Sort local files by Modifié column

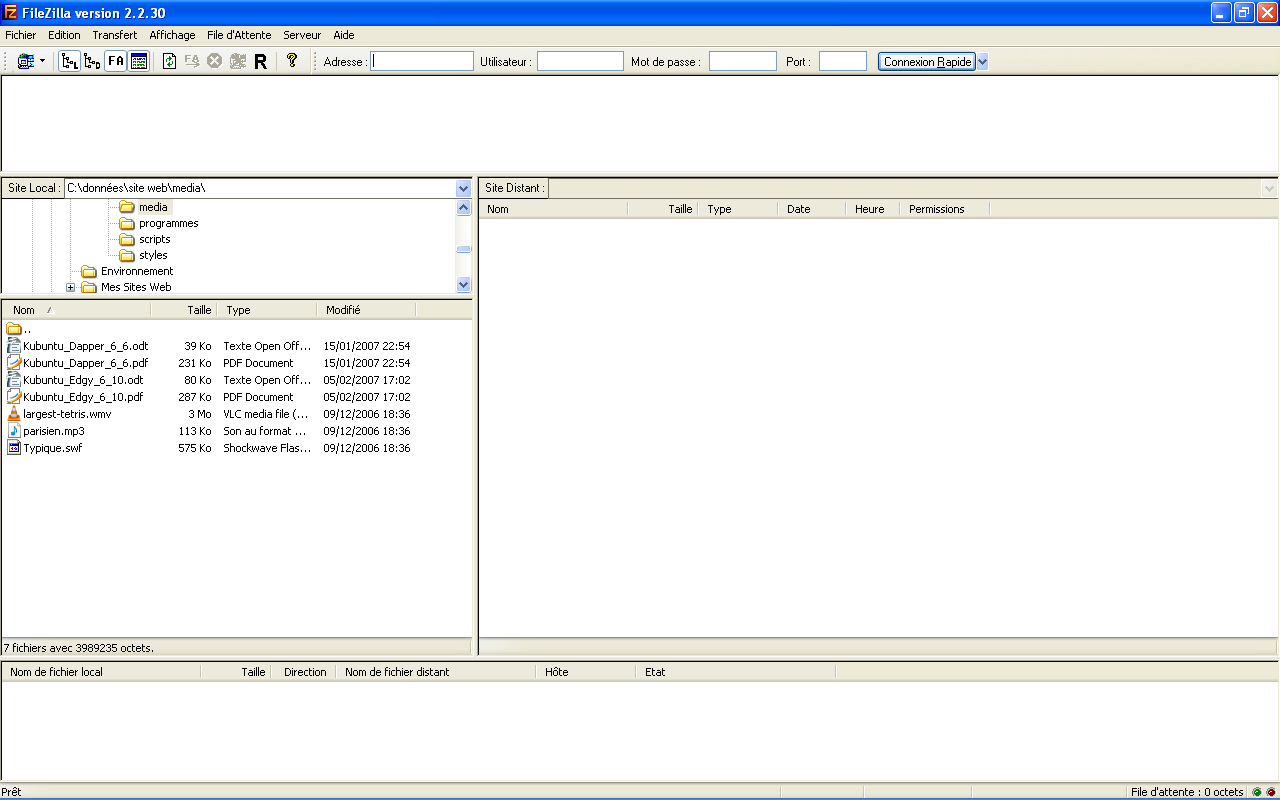click(x=366, y=310)
